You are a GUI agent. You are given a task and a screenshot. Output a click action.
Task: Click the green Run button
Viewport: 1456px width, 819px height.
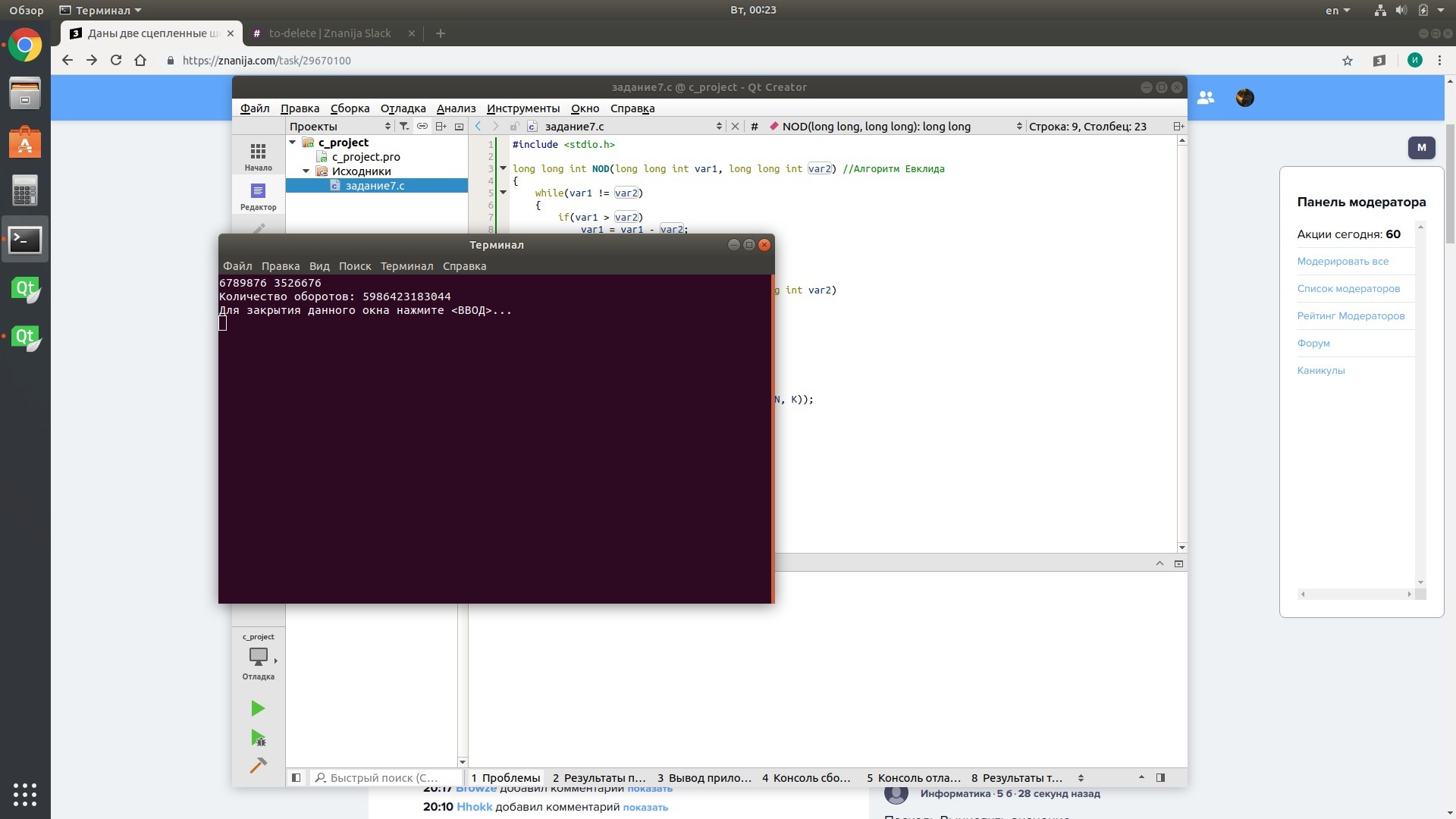(258, 708)
